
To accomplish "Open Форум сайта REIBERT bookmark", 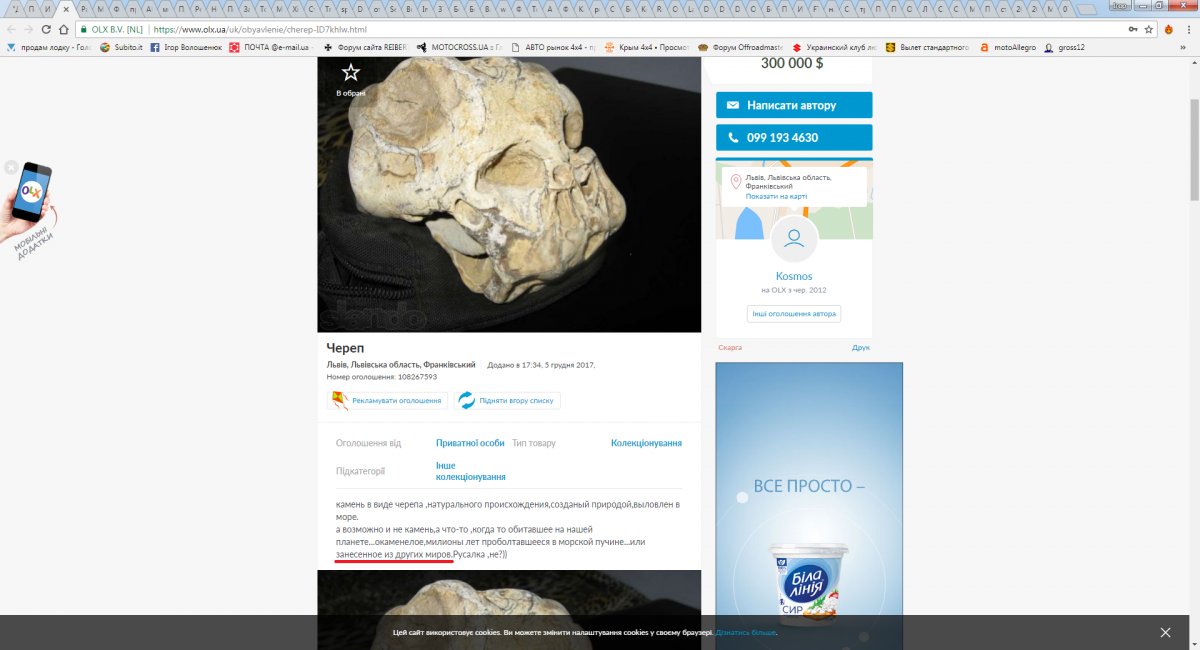I will (365, 47).
